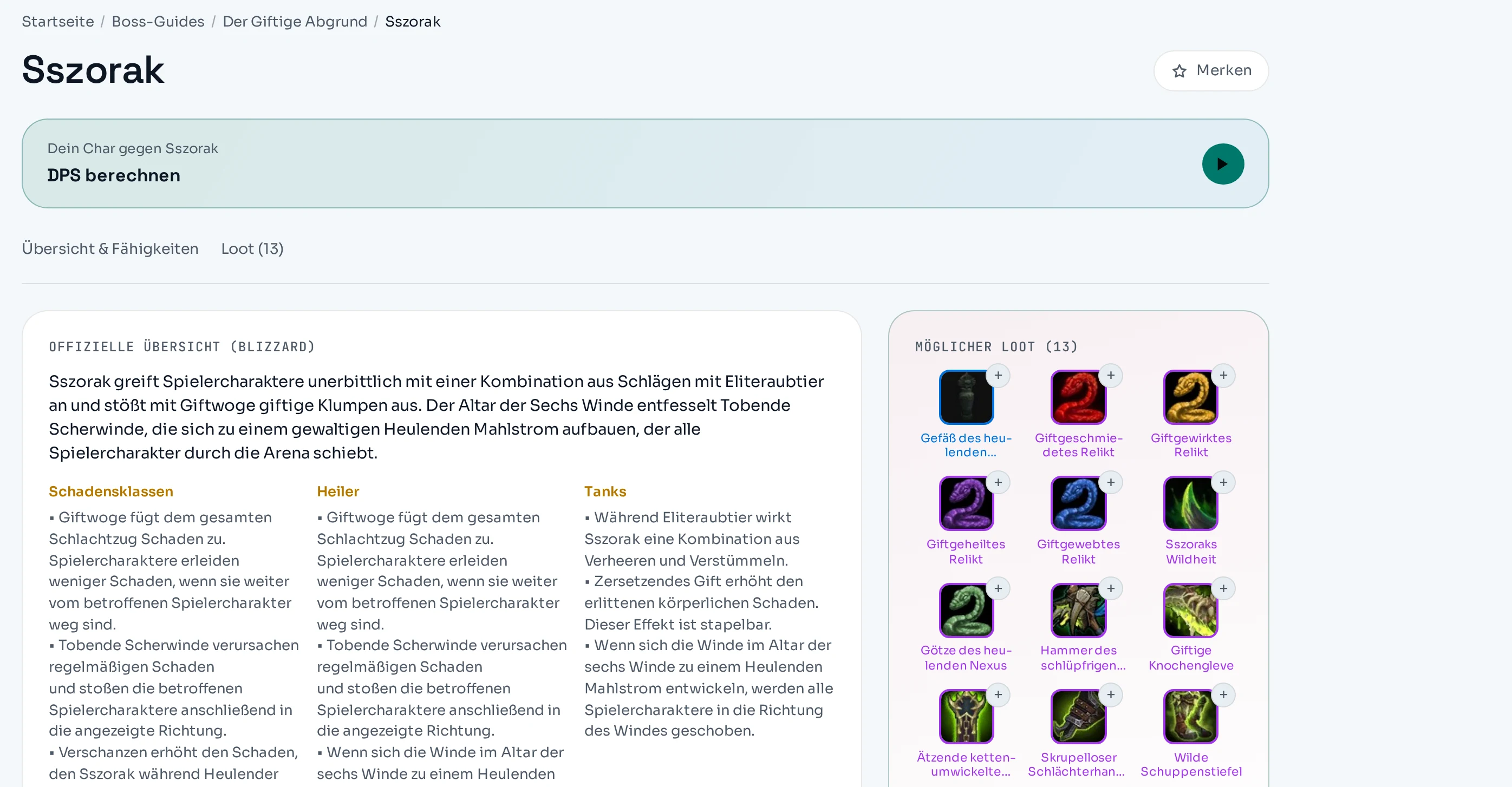Click the Sszorak breadcrumb entry
Image resolution: width=1512 pixels, height=787 pixels.
(x=412, y=22)
